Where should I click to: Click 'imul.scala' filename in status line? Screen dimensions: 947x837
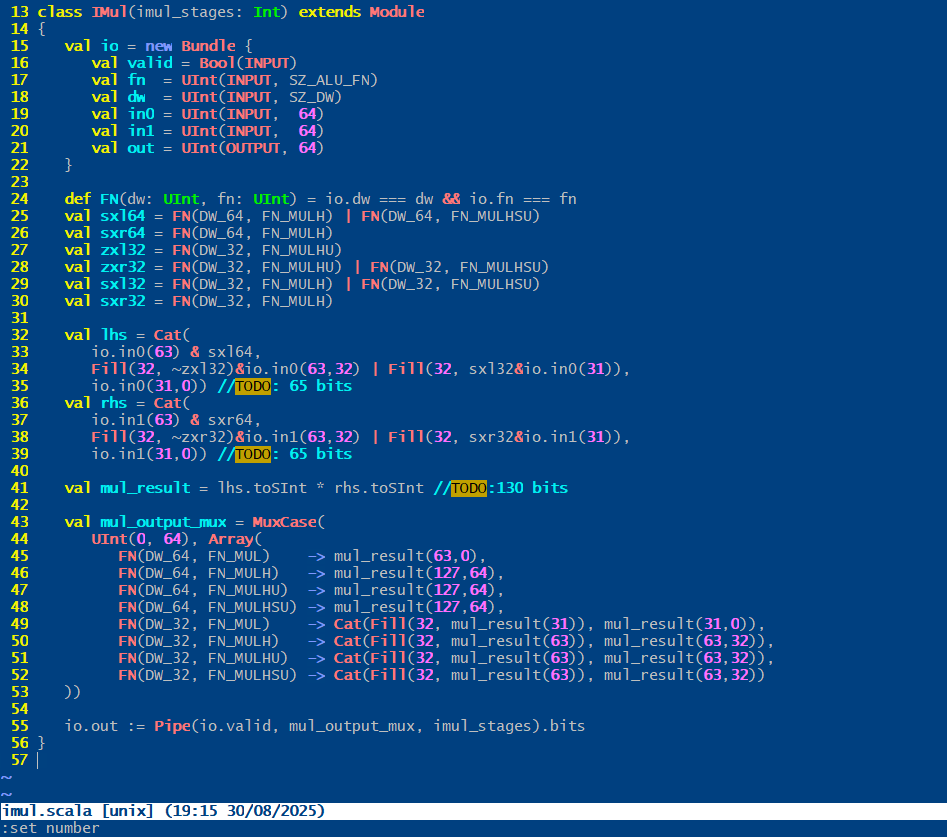[x=47, y=810]
